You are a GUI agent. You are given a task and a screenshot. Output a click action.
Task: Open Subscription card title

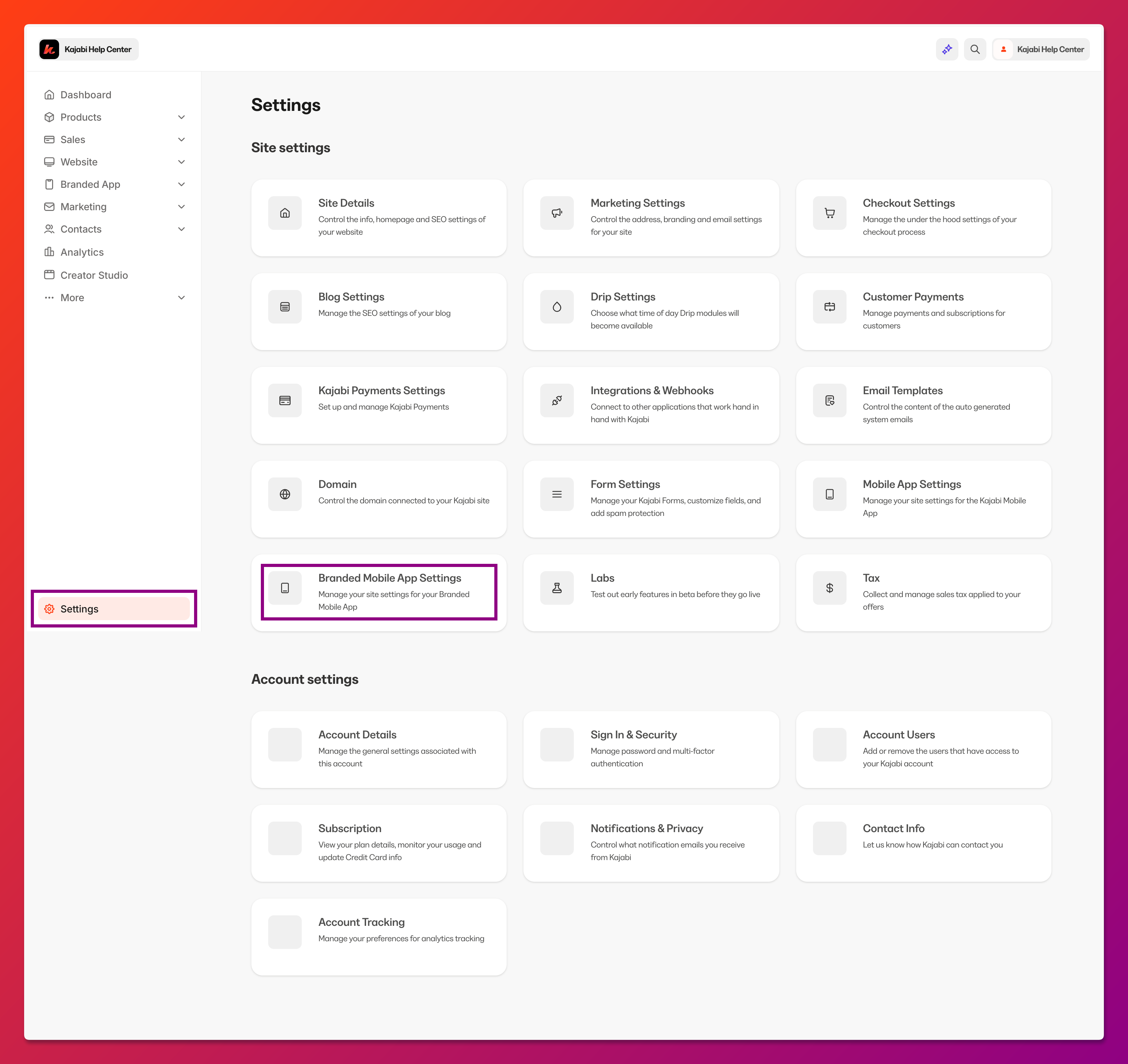(350, 829)
